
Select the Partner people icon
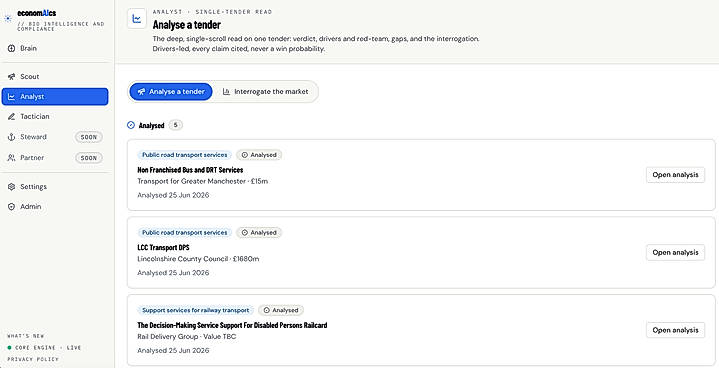point(11,158)
